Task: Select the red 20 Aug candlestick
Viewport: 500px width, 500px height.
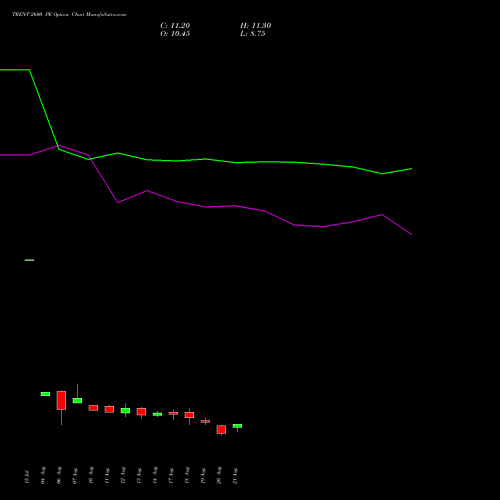Action: tap(221, 429)
